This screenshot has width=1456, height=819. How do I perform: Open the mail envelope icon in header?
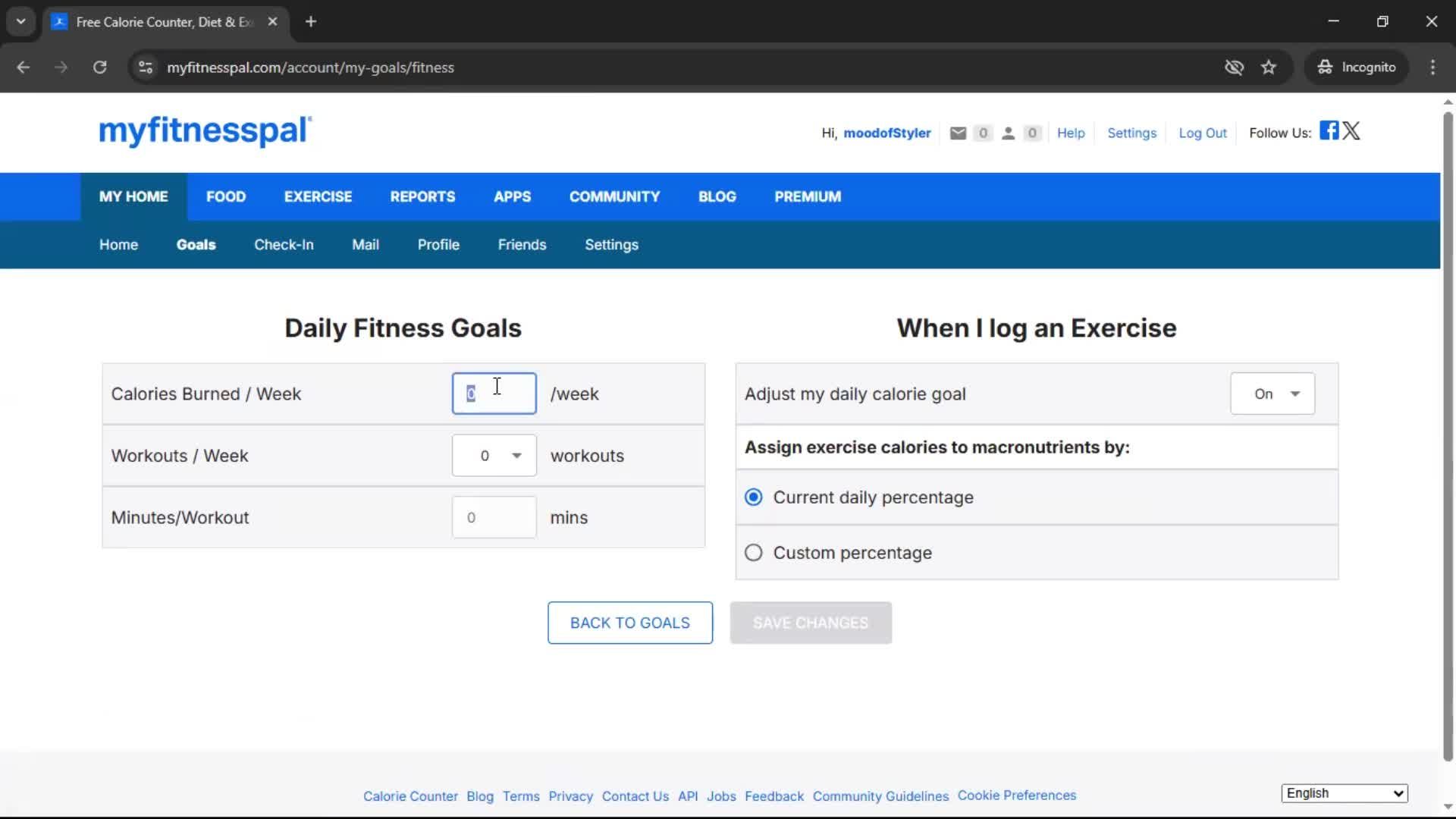[x=958, y=133]
